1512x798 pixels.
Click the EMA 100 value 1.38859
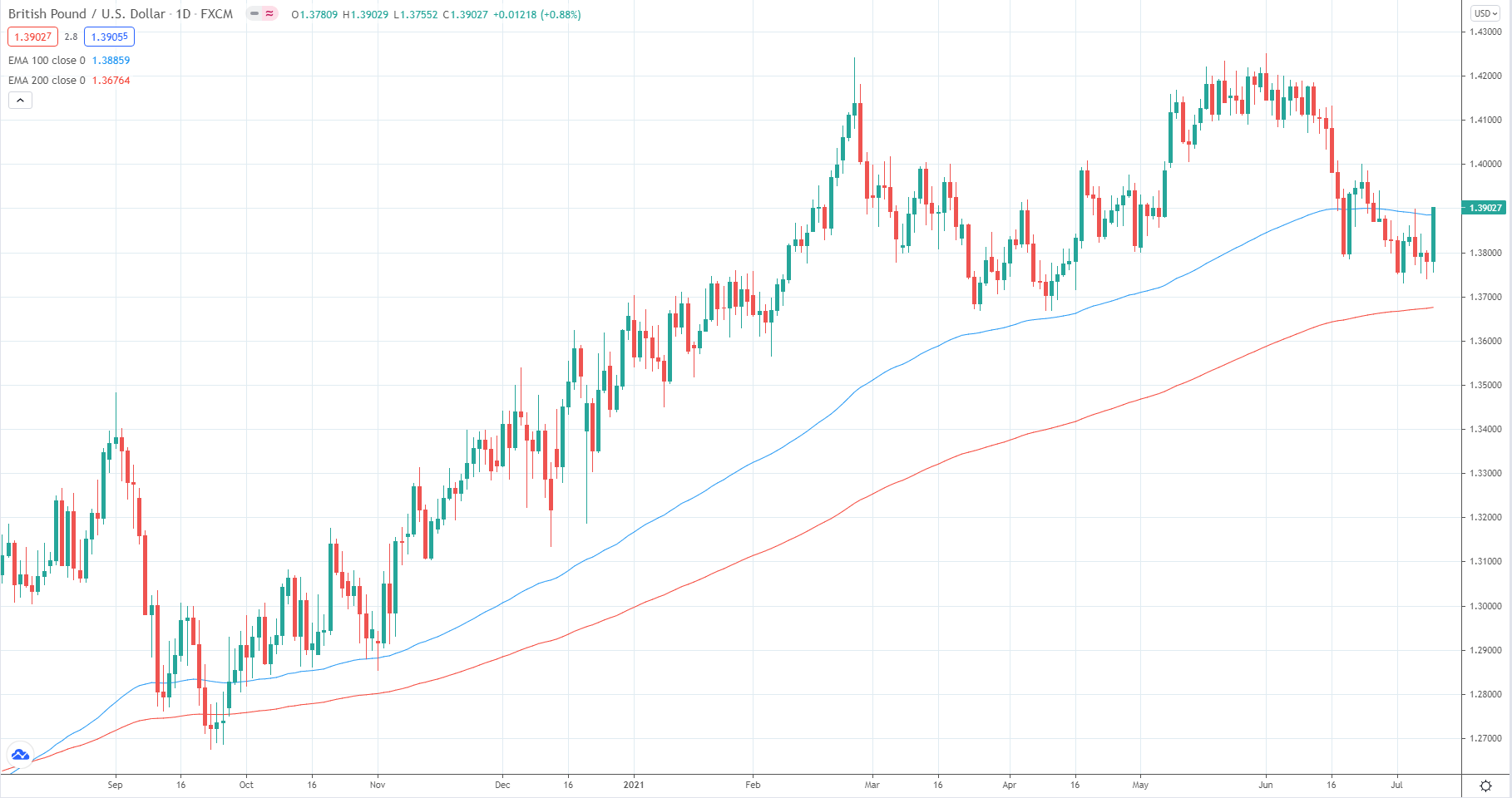[111, 61]
